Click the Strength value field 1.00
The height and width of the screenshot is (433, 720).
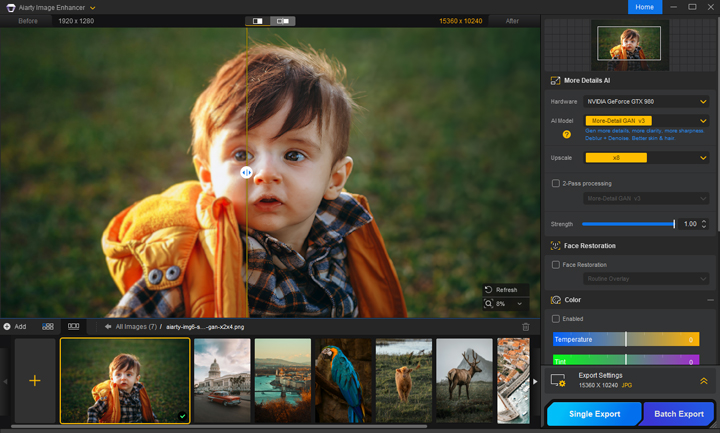point(690,224)
